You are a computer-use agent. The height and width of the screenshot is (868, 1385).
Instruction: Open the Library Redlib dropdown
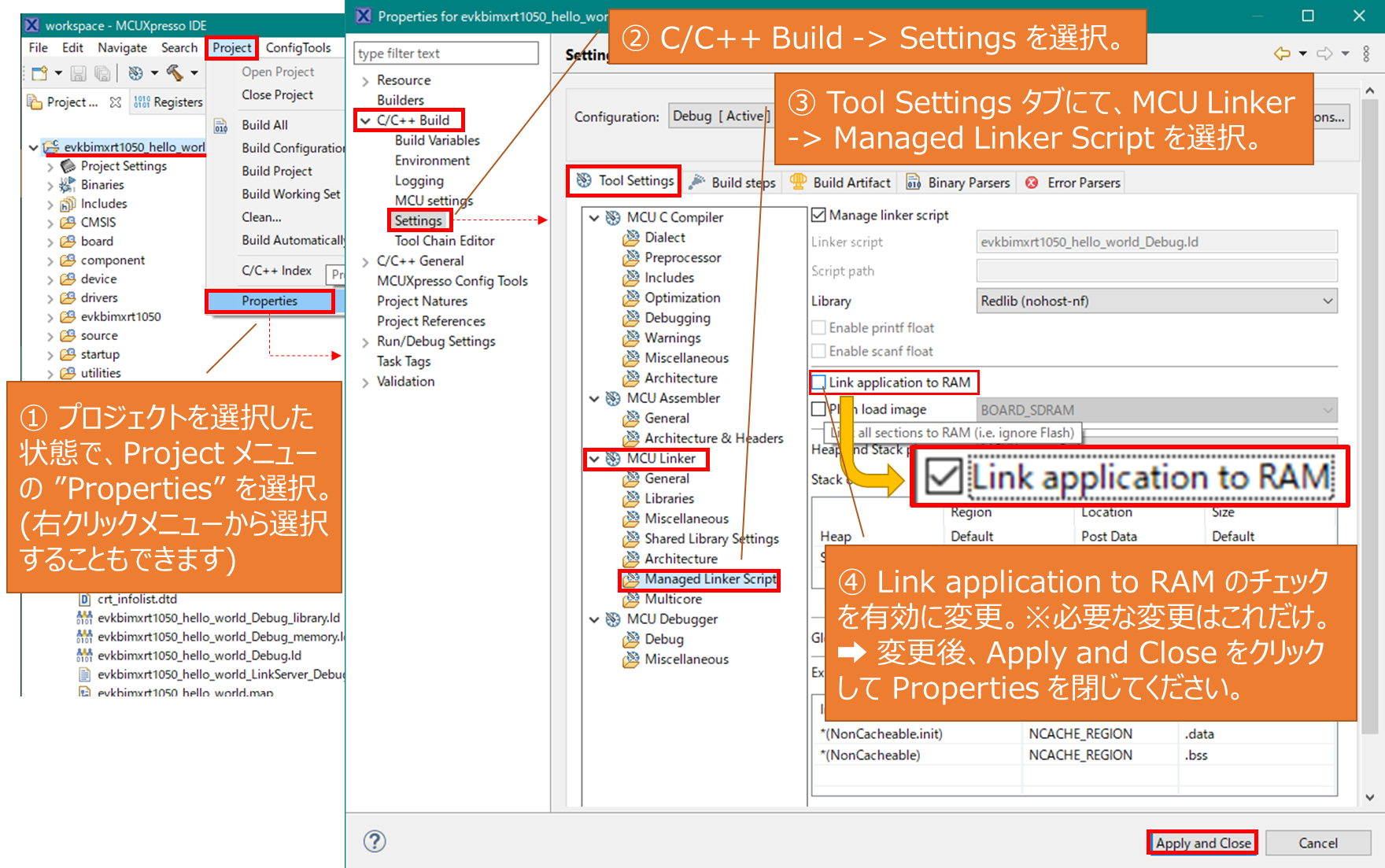pos(1156,301)
